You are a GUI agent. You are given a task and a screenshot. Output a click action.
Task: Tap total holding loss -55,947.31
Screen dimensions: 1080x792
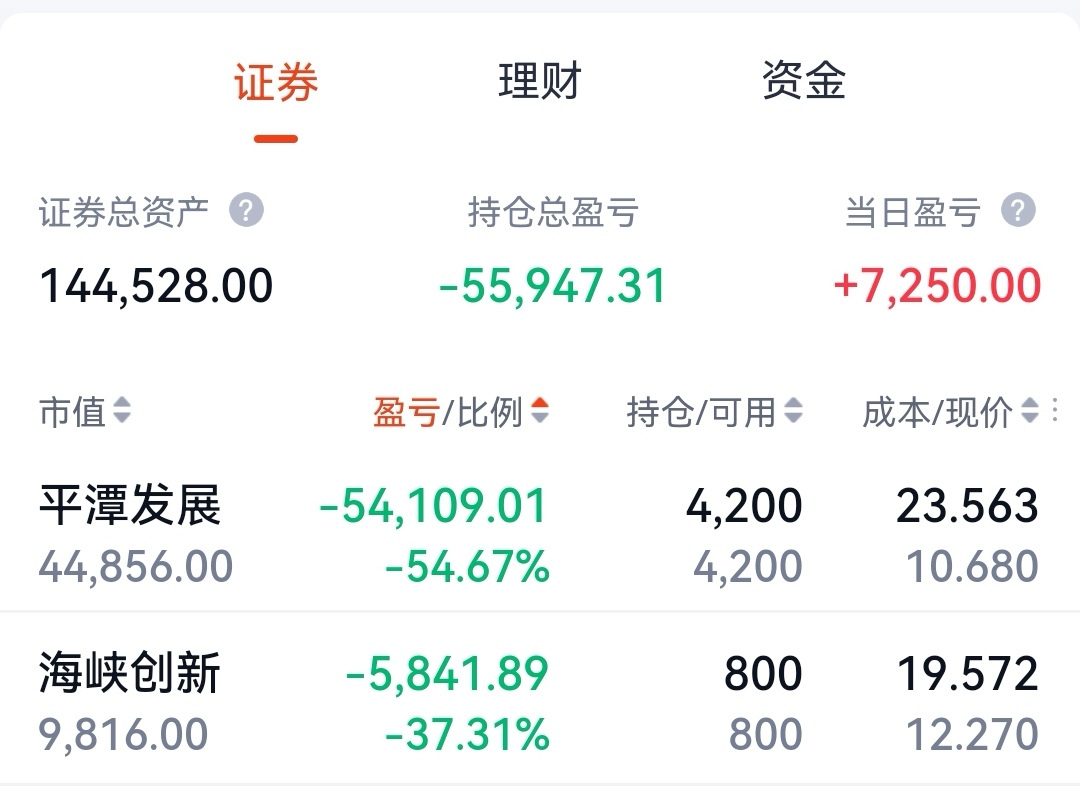click(x=552, y=286)
